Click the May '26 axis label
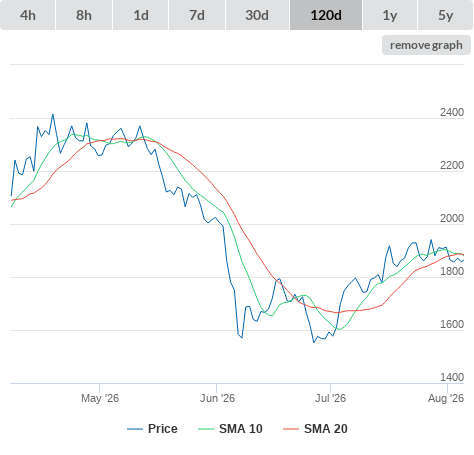The image size is (474, 455). click(100, 398)
